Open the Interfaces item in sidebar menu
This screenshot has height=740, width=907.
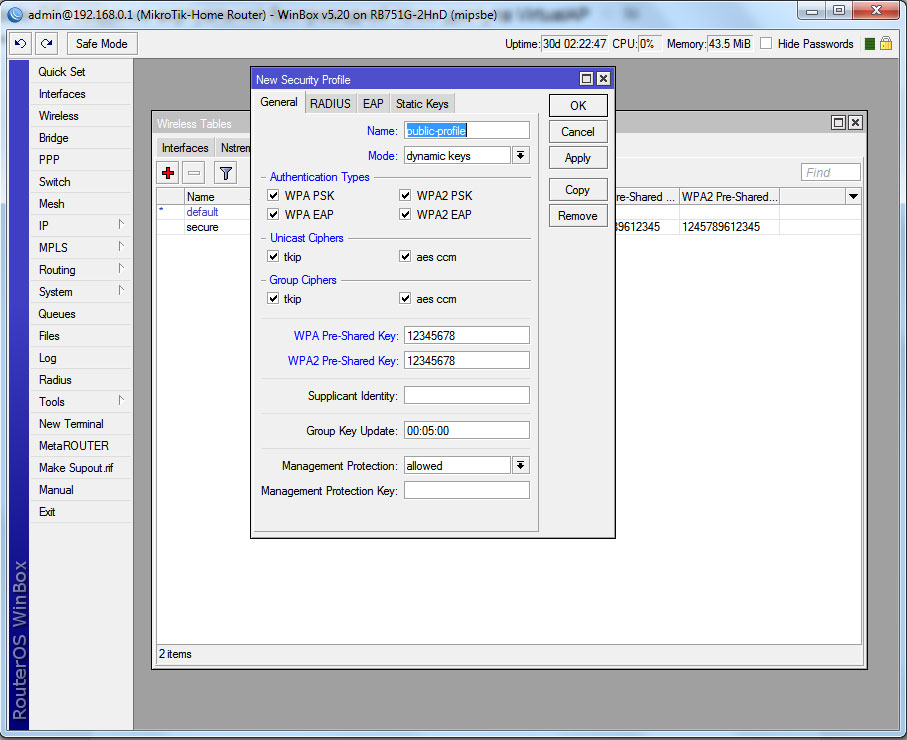62,94
